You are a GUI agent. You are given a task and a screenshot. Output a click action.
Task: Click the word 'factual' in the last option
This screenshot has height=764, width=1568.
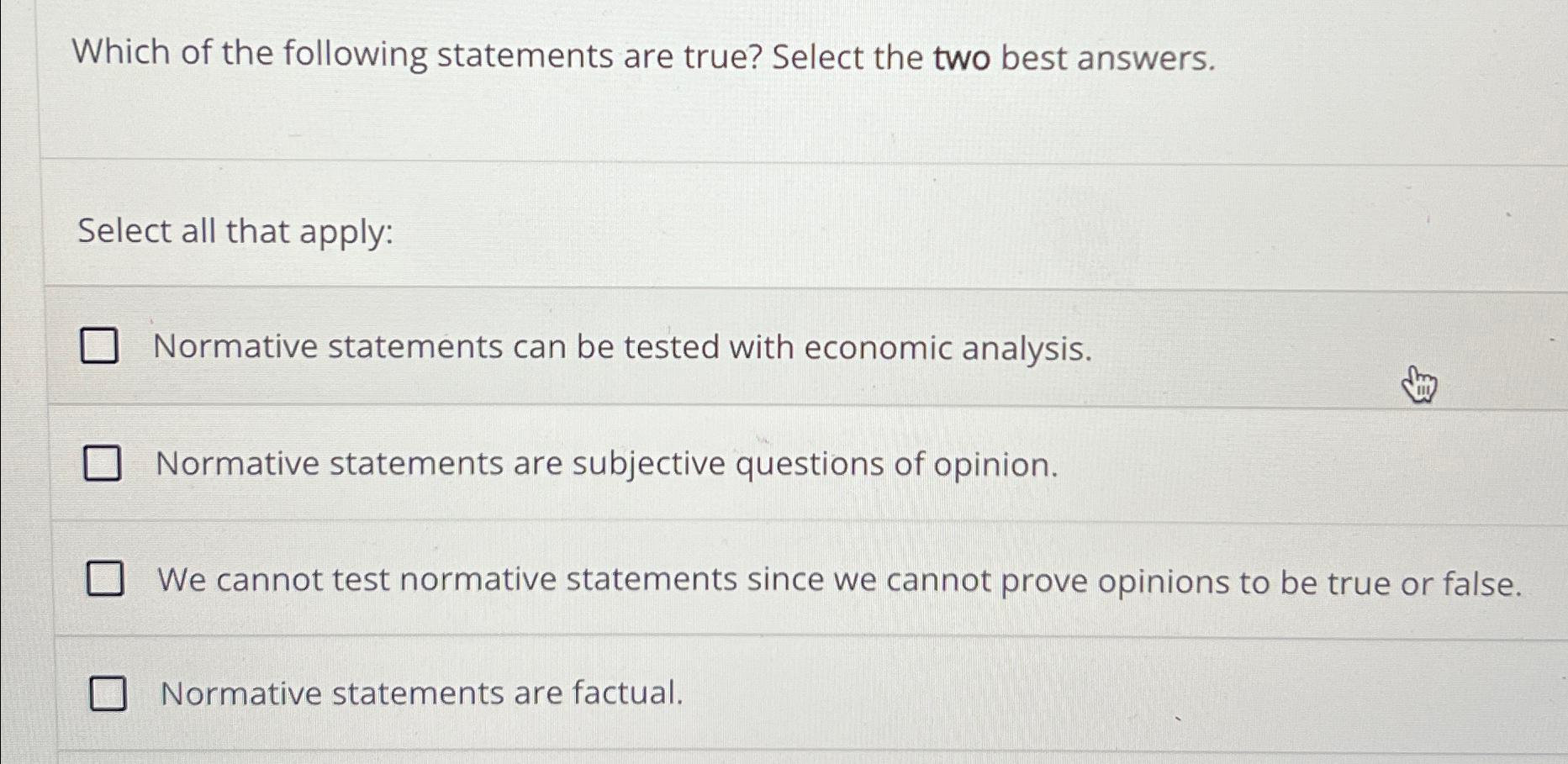tap(626, 693)
